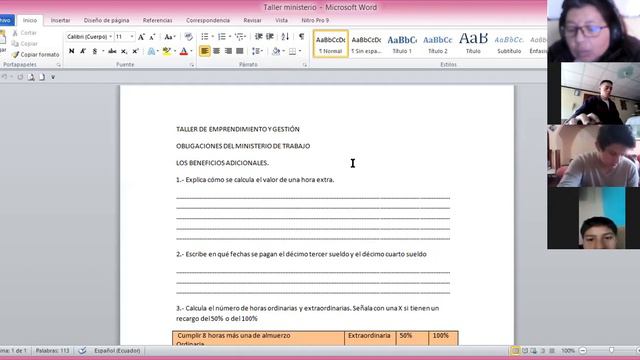The image size is (640, 360).
Task: Open the Revisar tab
Action: click(252, 20)
